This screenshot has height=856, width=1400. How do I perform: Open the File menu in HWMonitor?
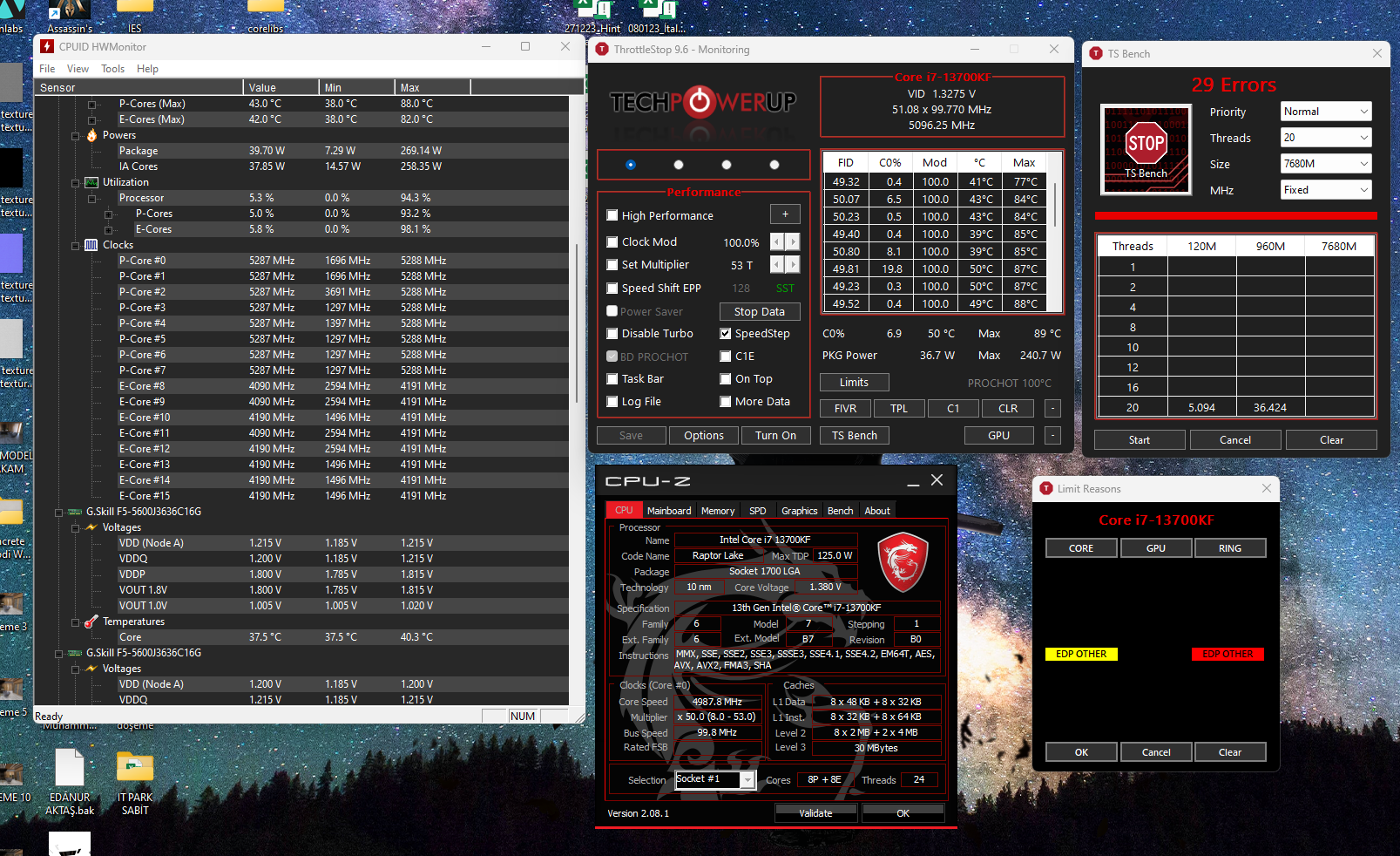point(47,69)
